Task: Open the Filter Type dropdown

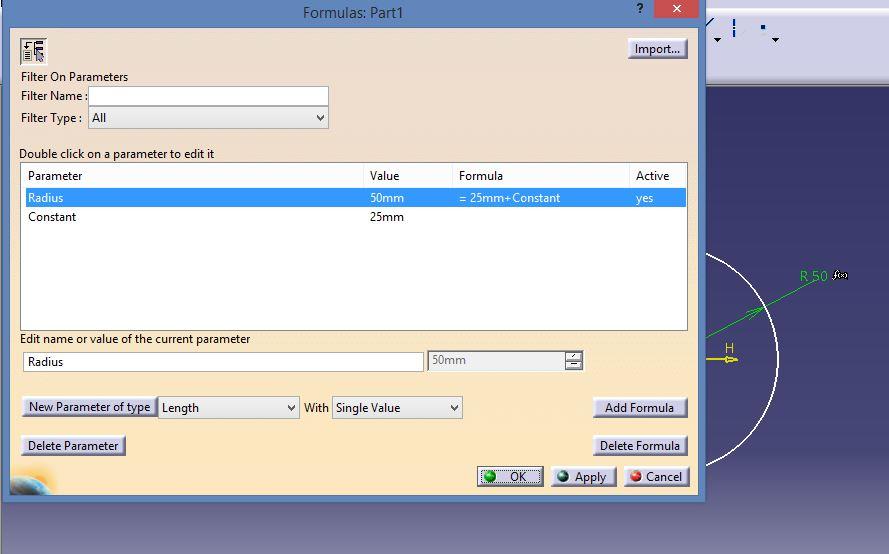Action: [208, 118]
